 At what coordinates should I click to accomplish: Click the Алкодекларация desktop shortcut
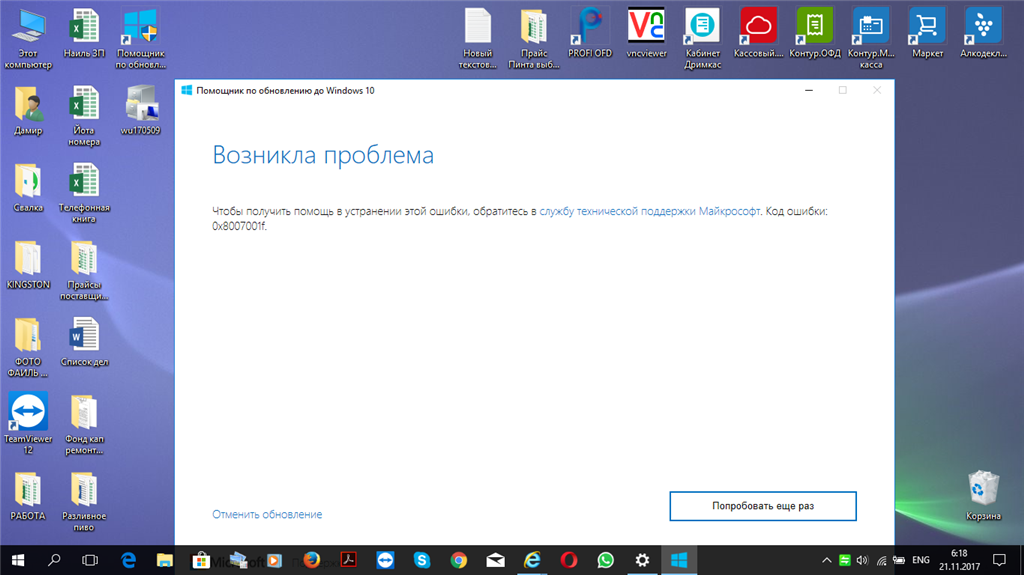click(x=983, y=33)
